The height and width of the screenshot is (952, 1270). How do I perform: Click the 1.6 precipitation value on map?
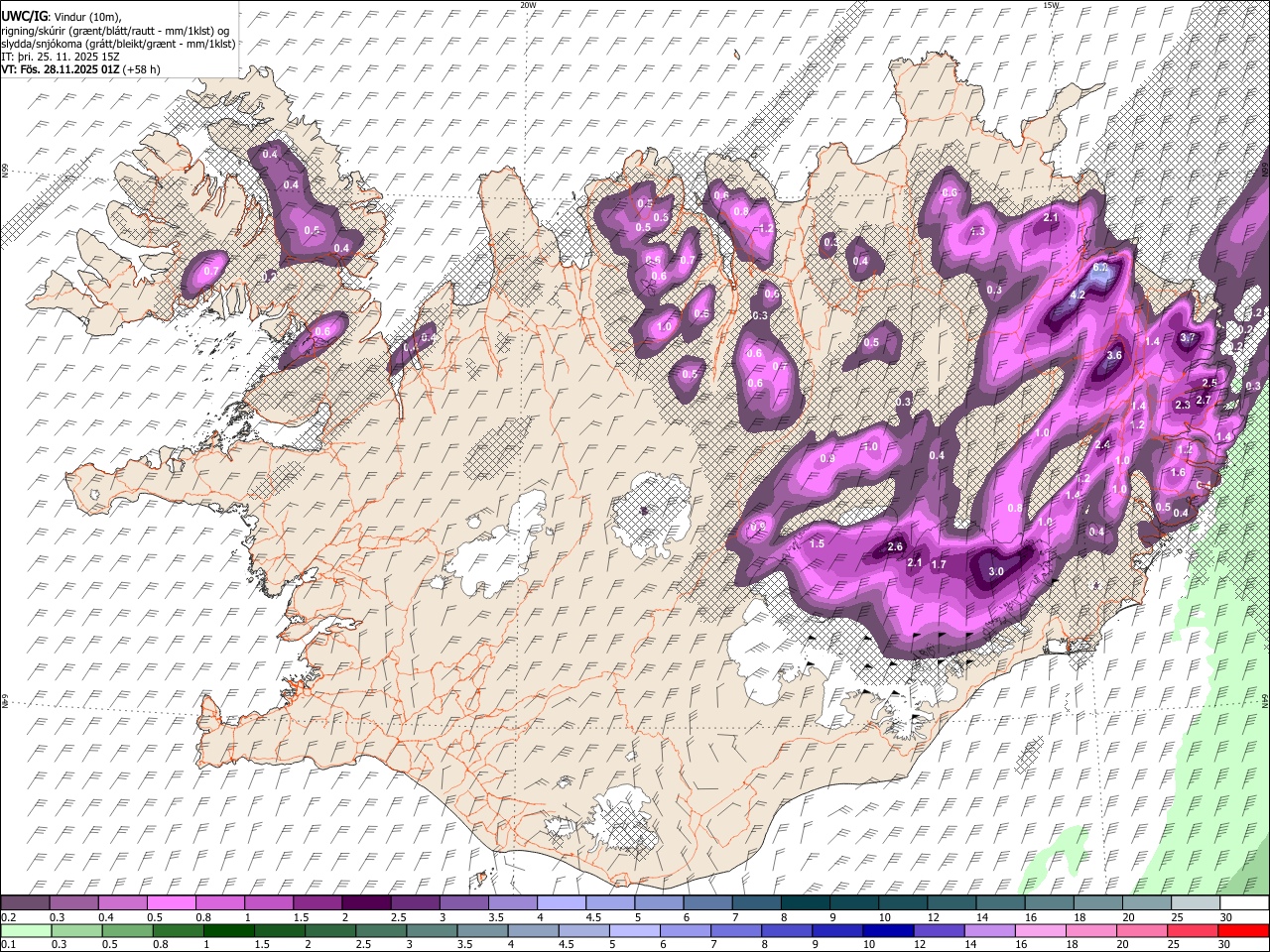coord(1178,473)
